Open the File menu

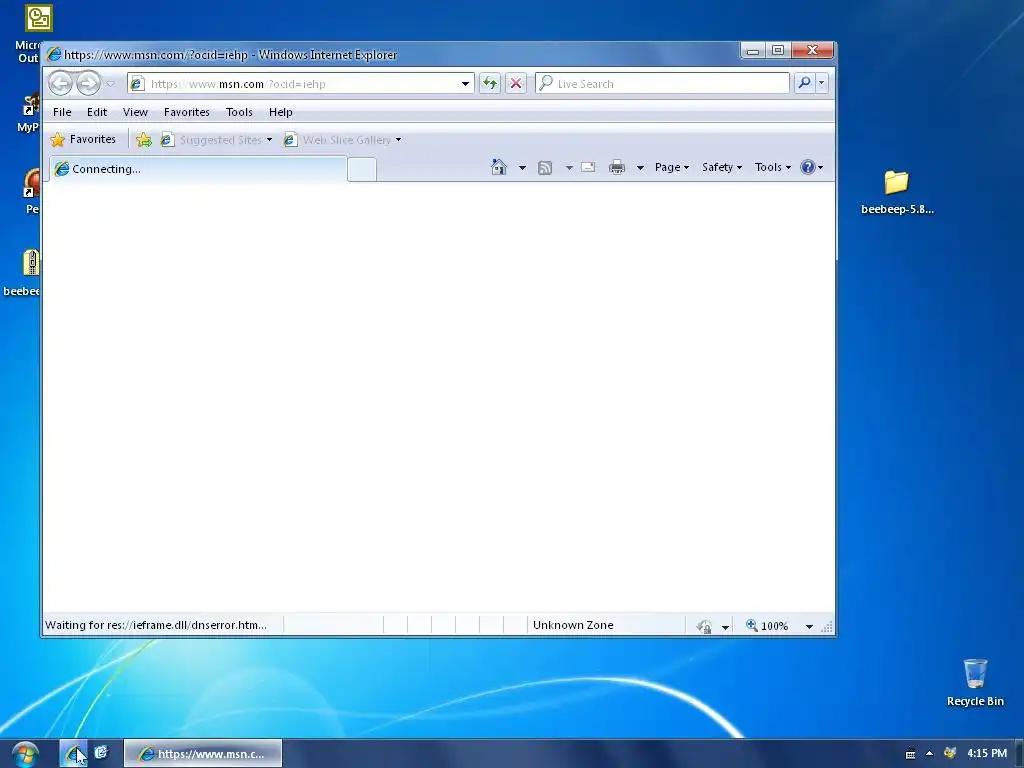click(62, 112)
